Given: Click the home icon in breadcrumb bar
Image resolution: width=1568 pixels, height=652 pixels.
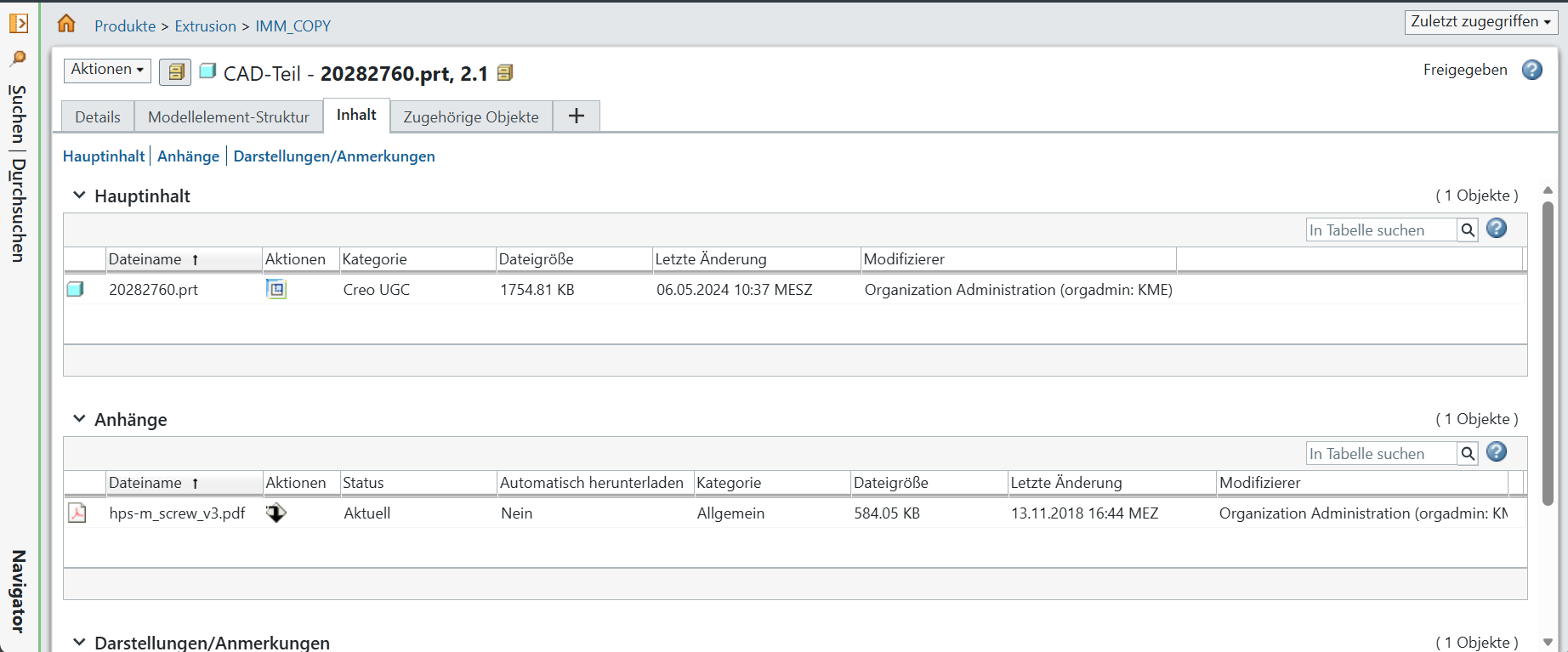Looking at the screenshot, I should pyautogui.click(x=66, y=24).
